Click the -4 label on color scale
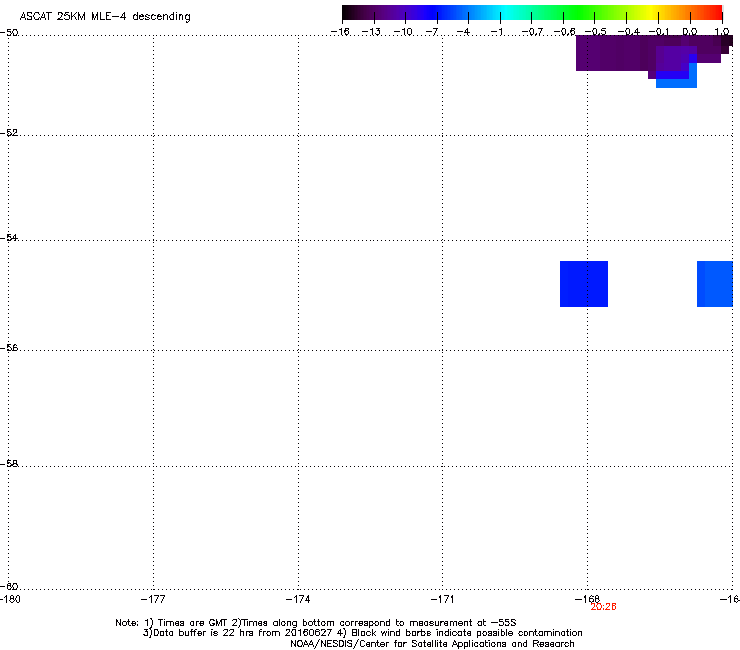 (x=463, y=32)
